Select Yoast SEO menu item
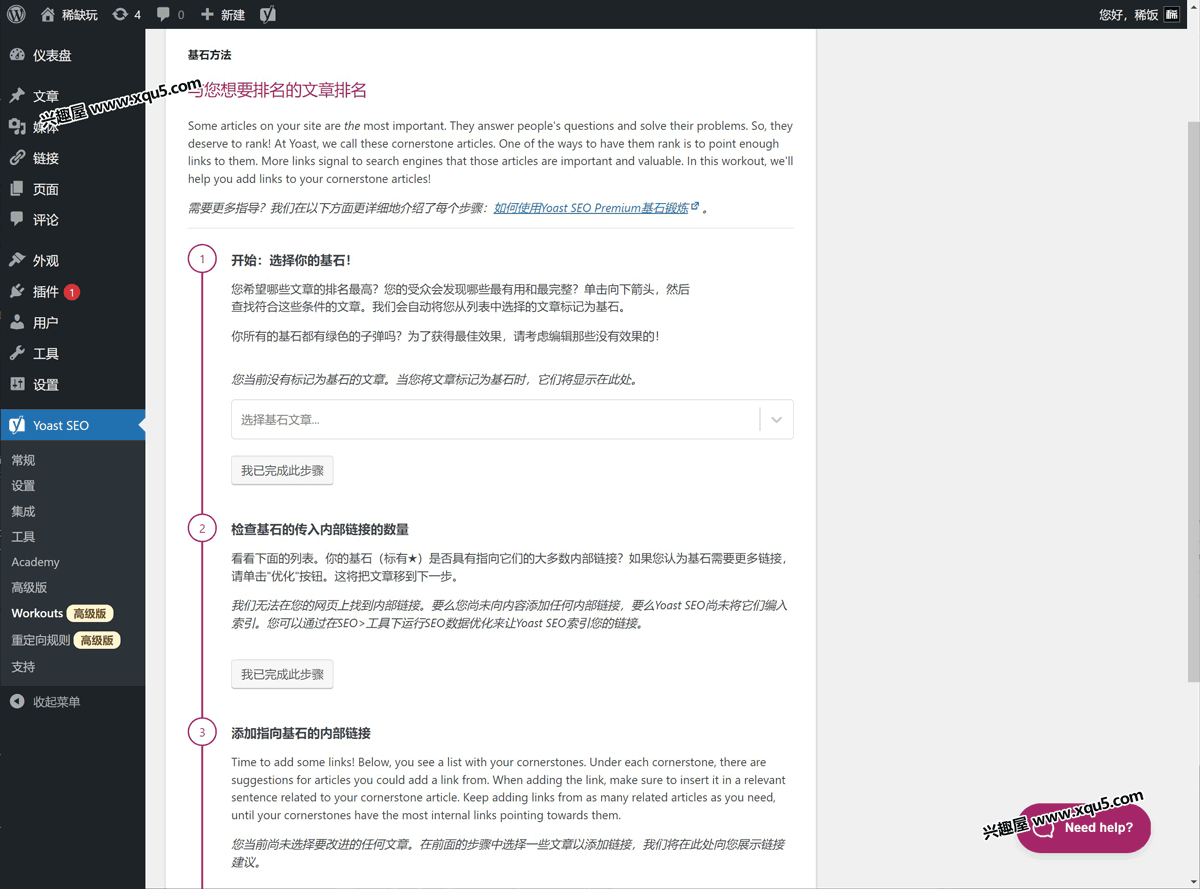Viewport: 1200px width, 889px height. (x=72, y=425)
